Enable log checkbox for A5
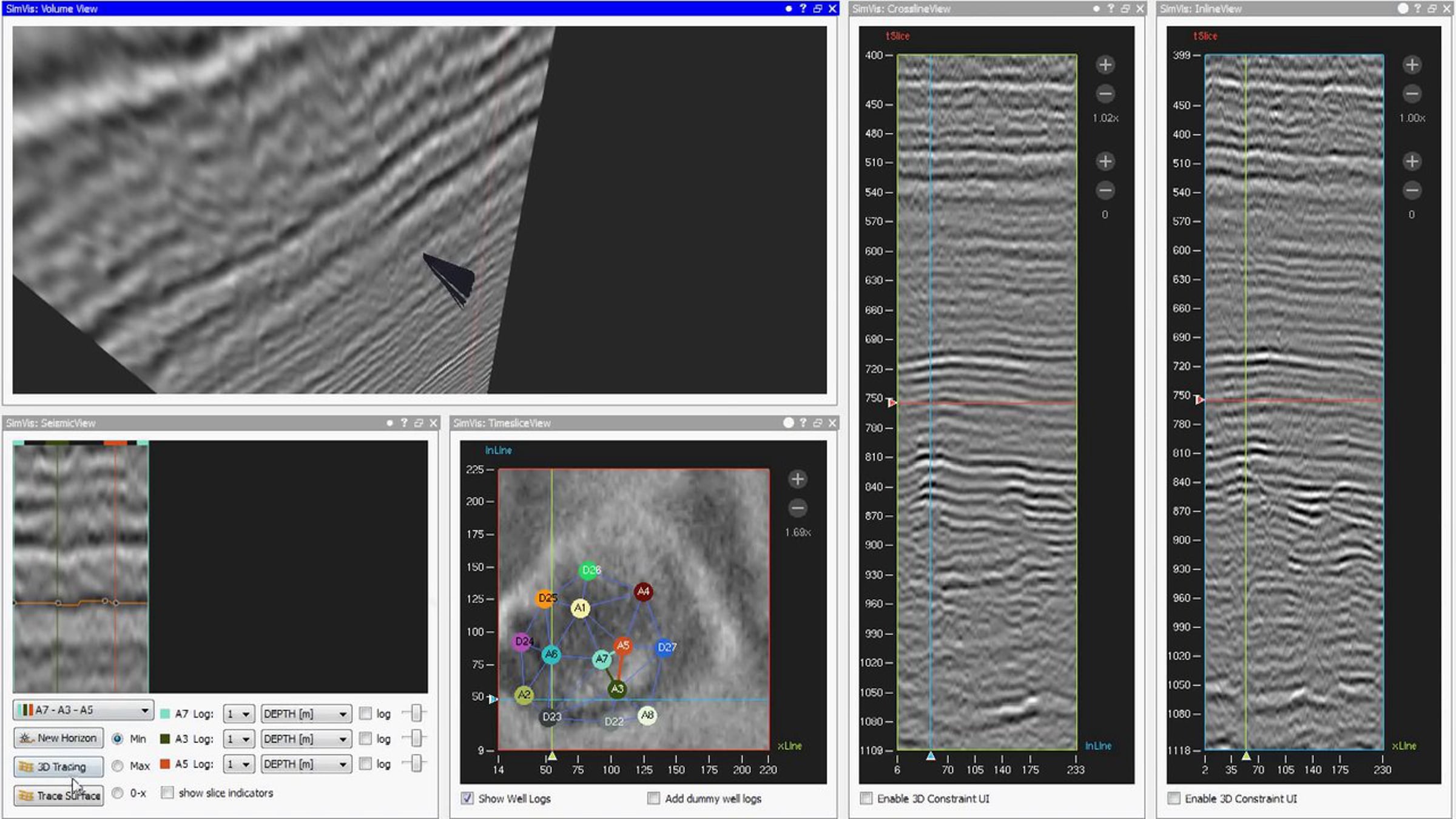Viewport: 1456px width, 819px height. 365,764
